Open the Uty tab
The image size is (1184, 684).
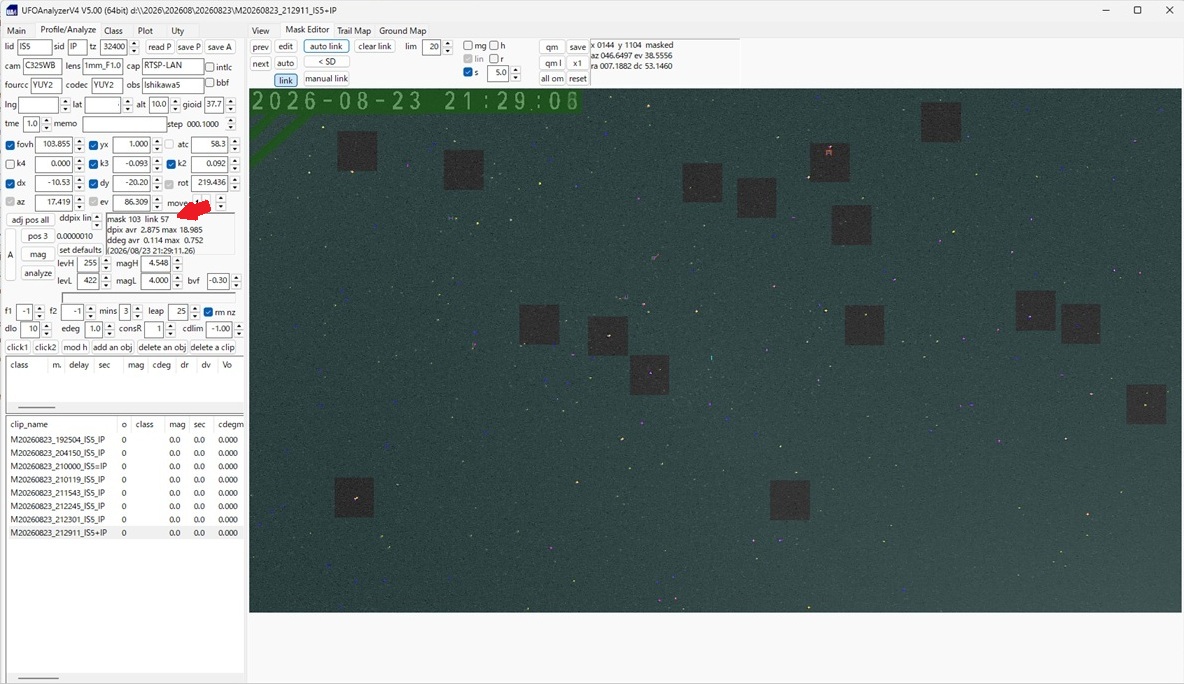click(177, 31)
